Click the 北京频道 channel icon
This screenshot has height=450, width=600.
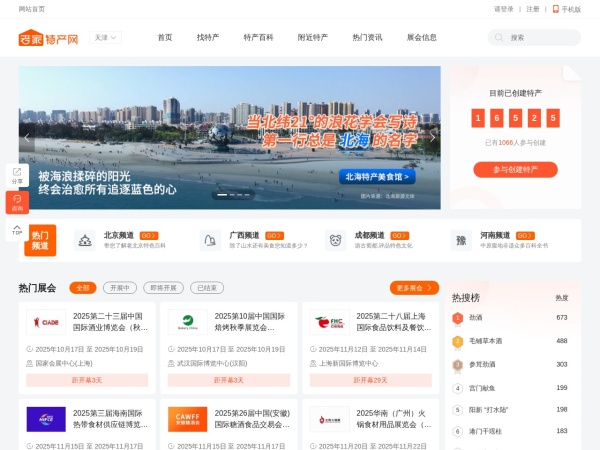(84, 241)
